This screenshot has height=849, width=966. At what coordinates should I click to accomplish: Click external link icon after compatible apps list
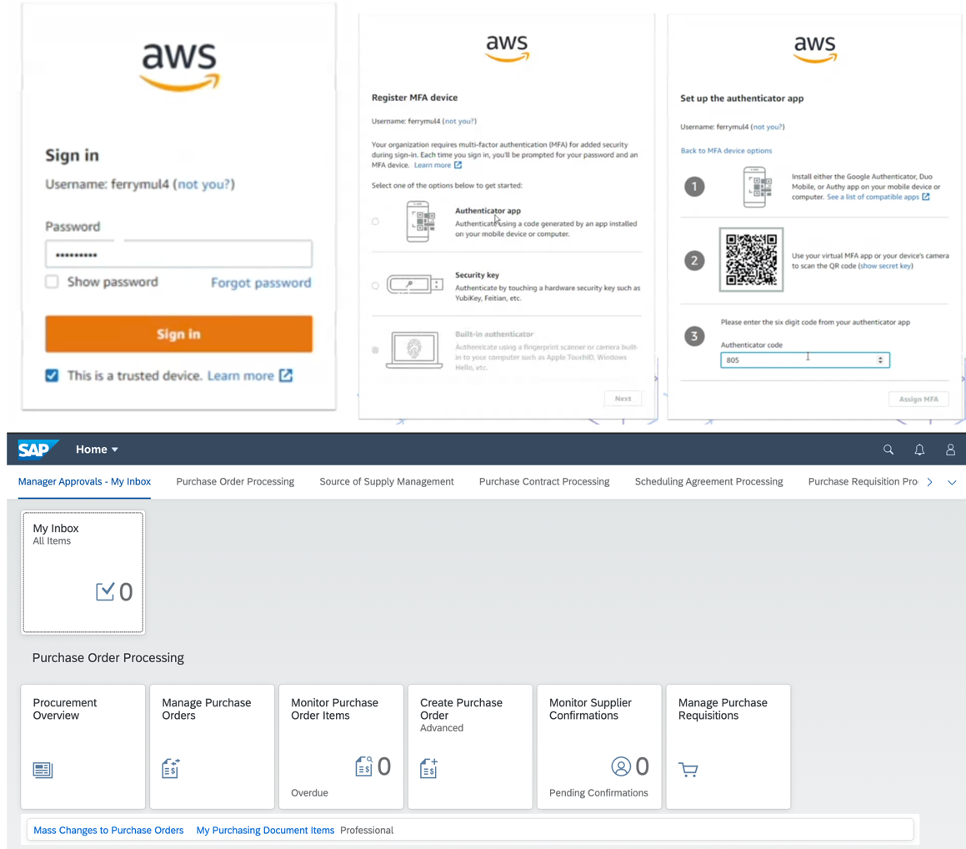(x=925, y=197)
